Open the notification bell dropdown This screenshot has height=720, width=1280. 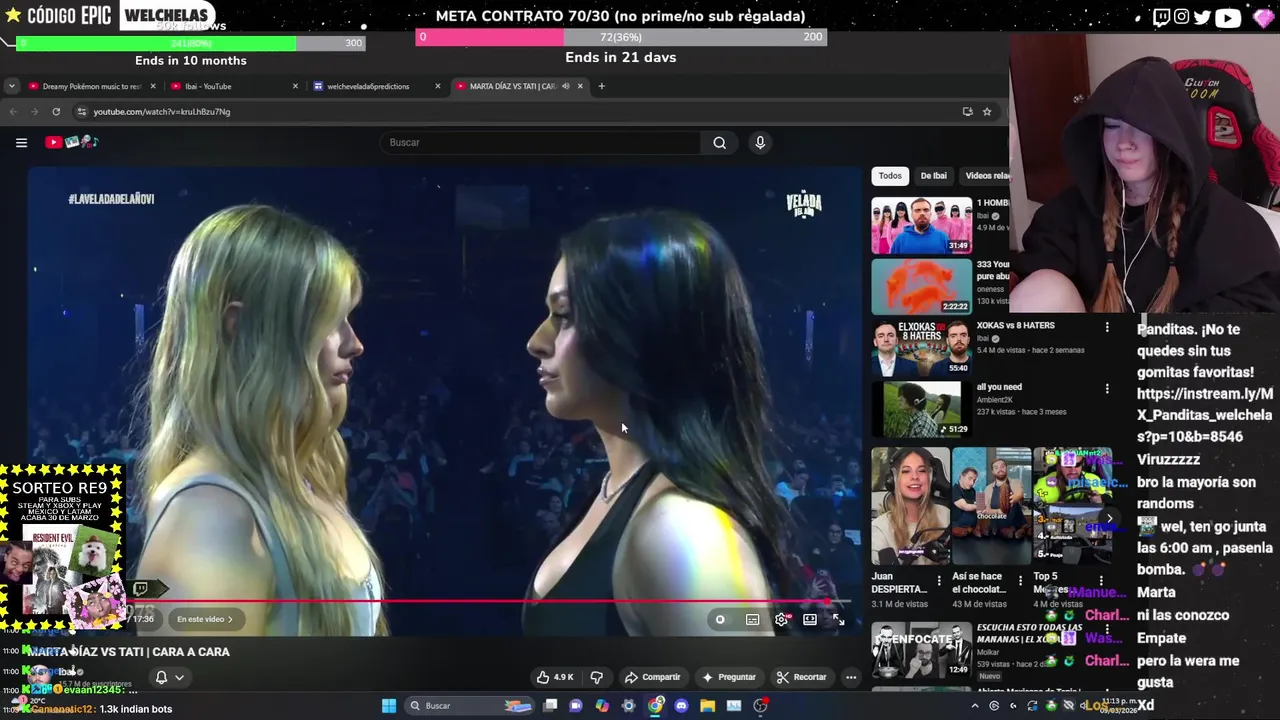[x=168, y=677]
